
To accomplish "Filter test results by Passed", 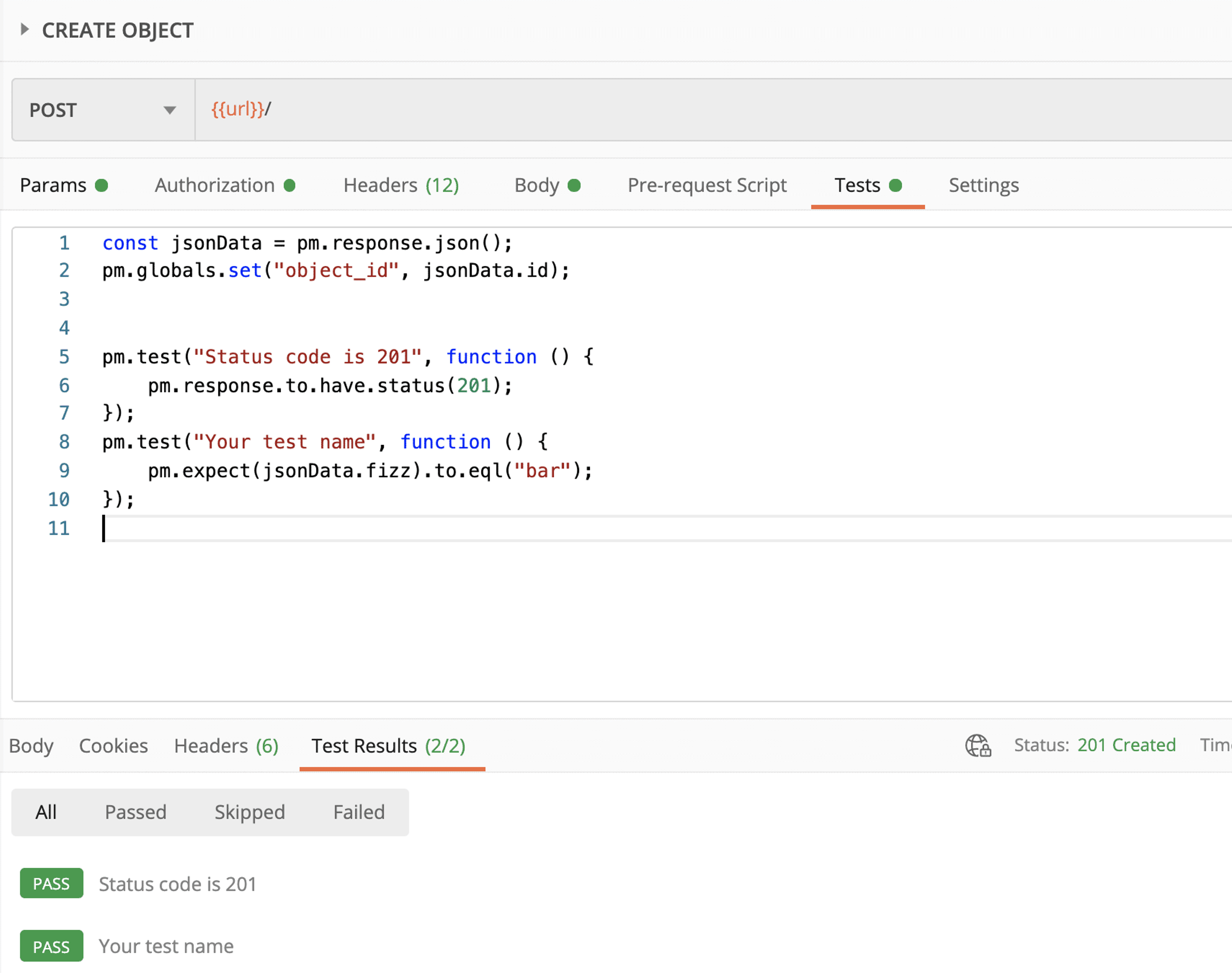I will click(x=136, y=812).
